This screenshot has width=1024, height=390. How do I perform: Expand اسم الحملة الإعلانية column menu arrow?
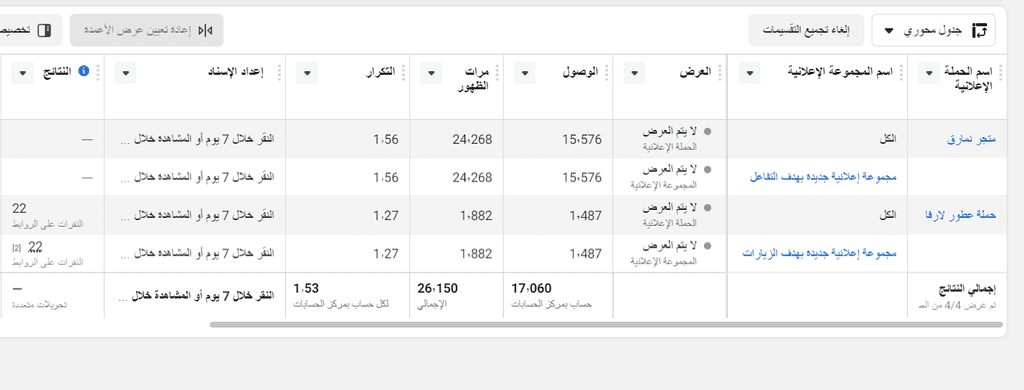click(928, 73)
